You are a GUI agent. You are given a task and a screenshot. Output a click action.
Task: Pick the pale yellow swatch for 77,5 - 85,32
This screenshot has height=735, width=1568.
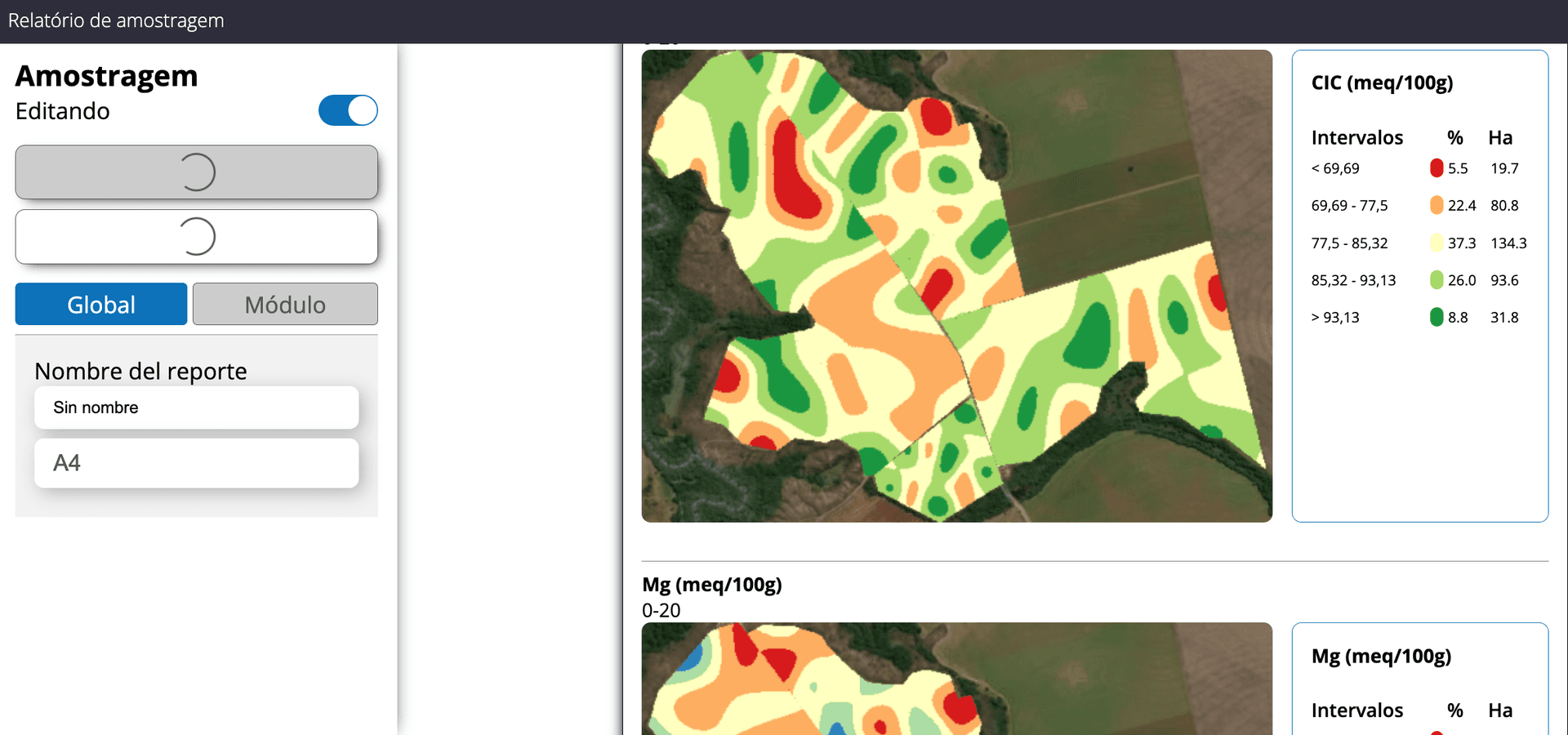(x=1437, y=243)
